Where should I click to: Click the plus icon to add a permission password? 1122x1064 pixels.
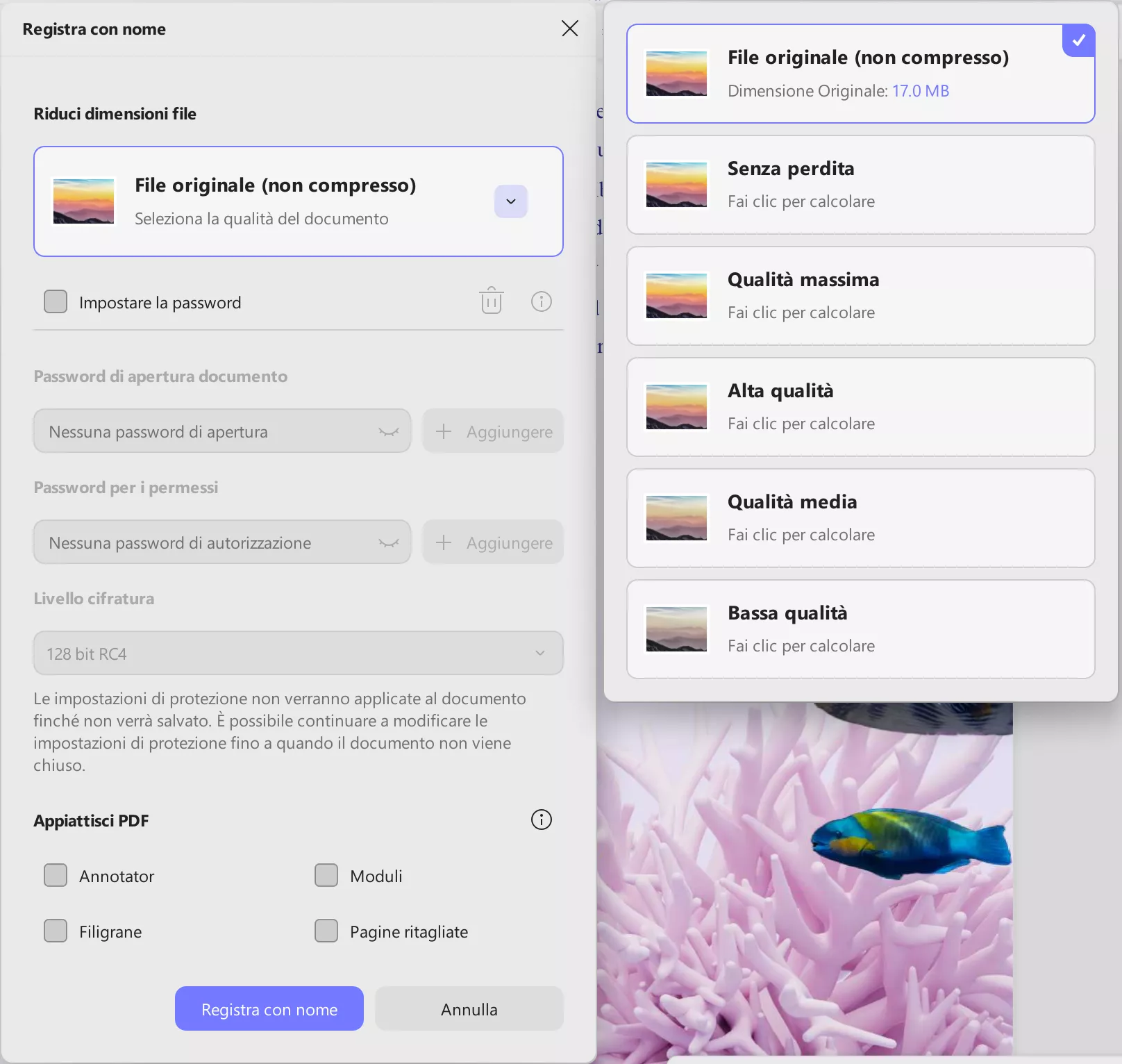tap(442, 542)
